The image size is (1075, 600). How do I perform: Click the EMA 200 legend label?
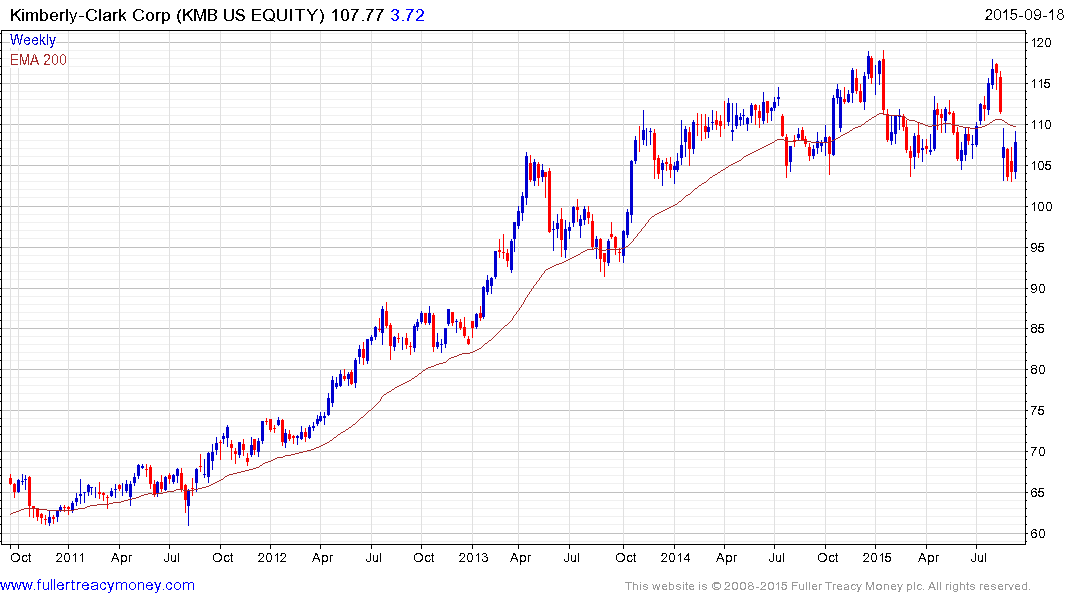coord(38,60)
